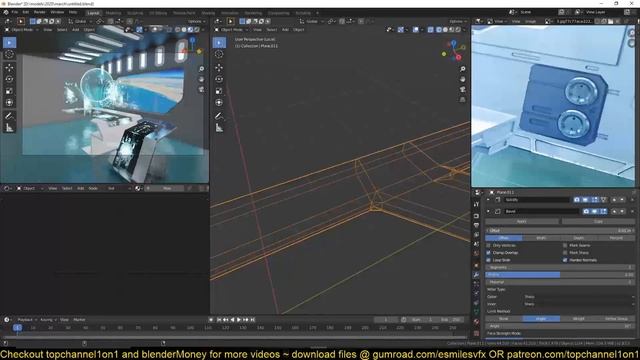Viewport: 640px width, 360px height.
Task: Open Inner miter type dropdown
Action: pos(579,304)
